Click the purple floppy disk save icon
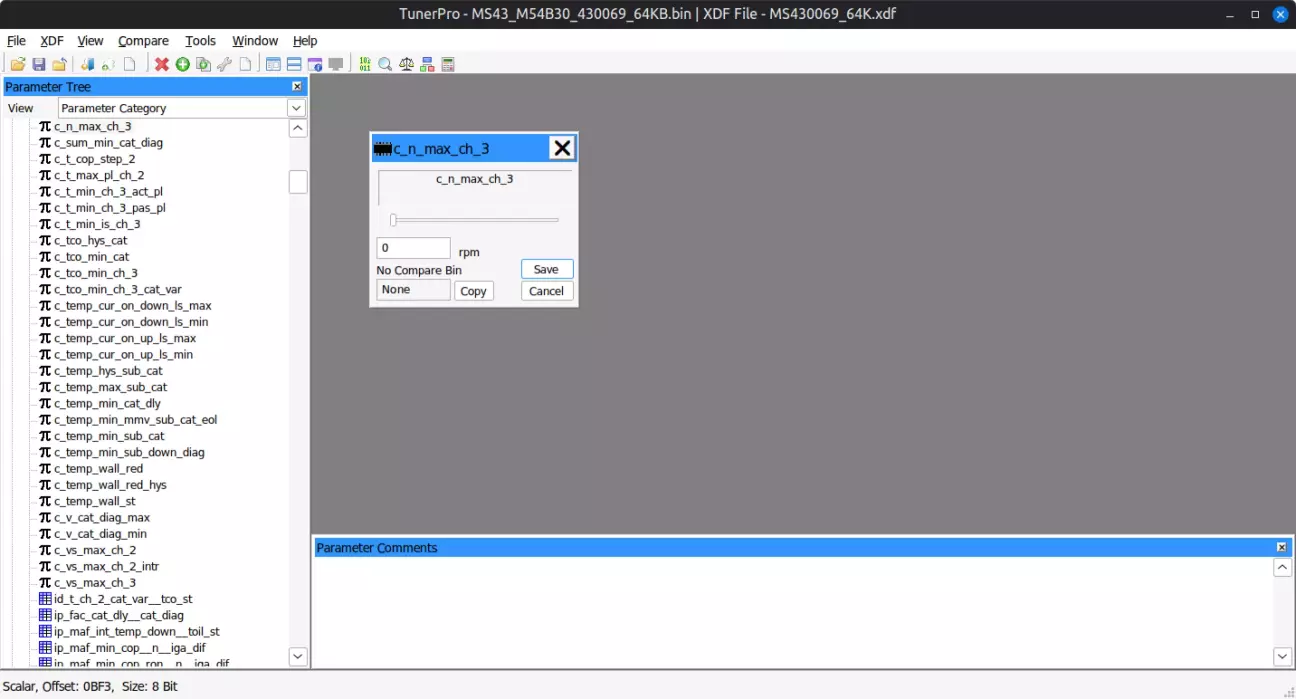Viewport: 1296px width, 699px height. (39, 65)
